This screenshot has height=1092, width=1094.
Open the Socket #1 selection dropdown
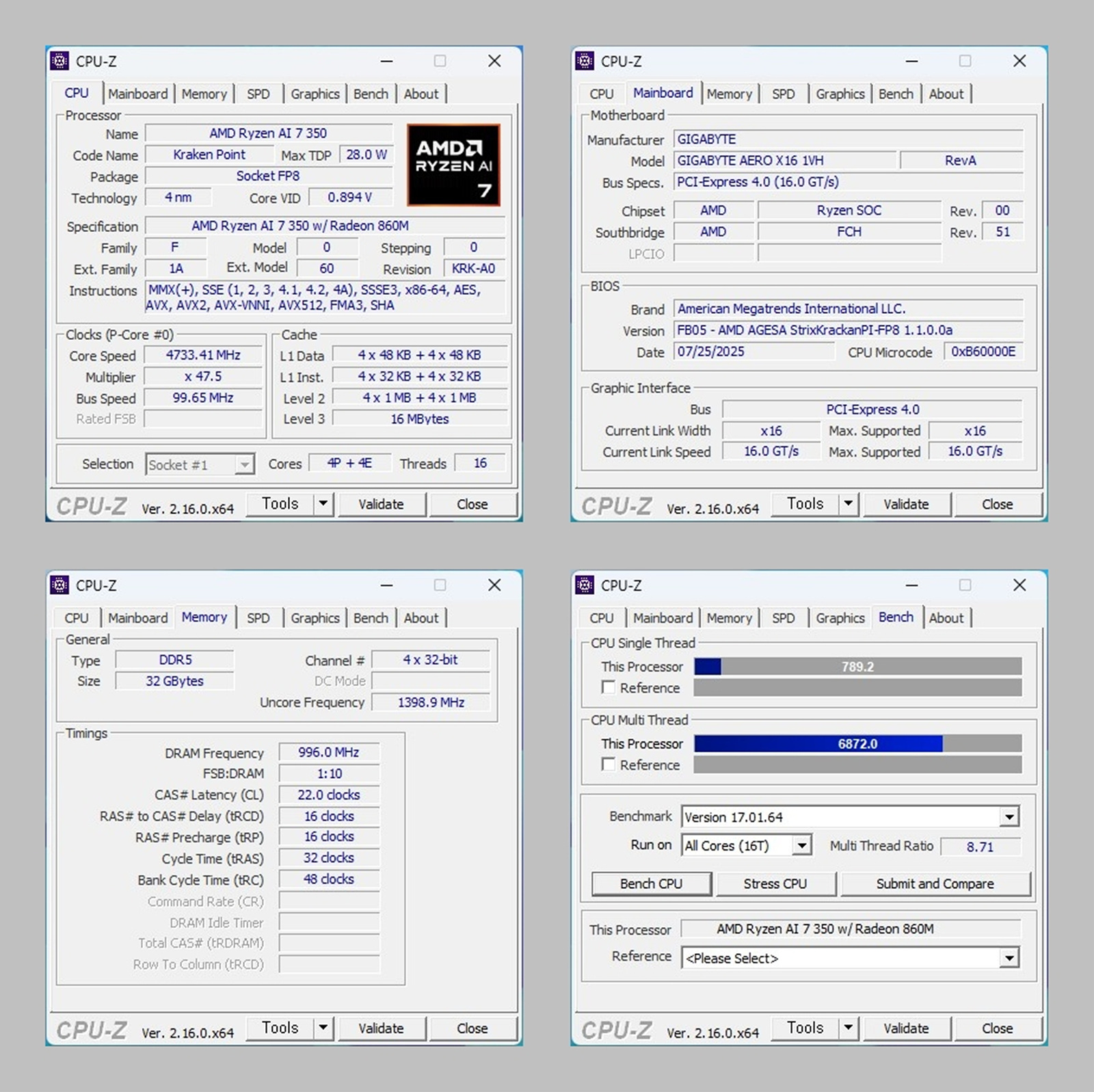point(243,465)
